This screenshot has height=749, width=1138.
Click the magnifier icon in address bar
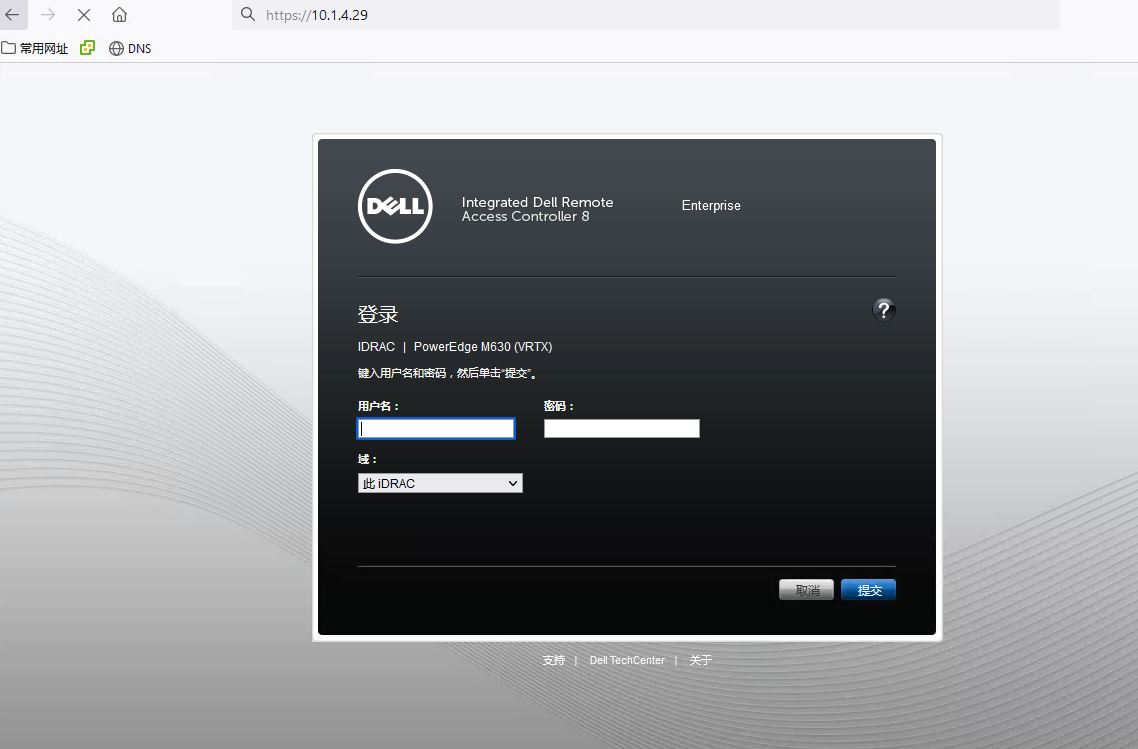point(248,15)
